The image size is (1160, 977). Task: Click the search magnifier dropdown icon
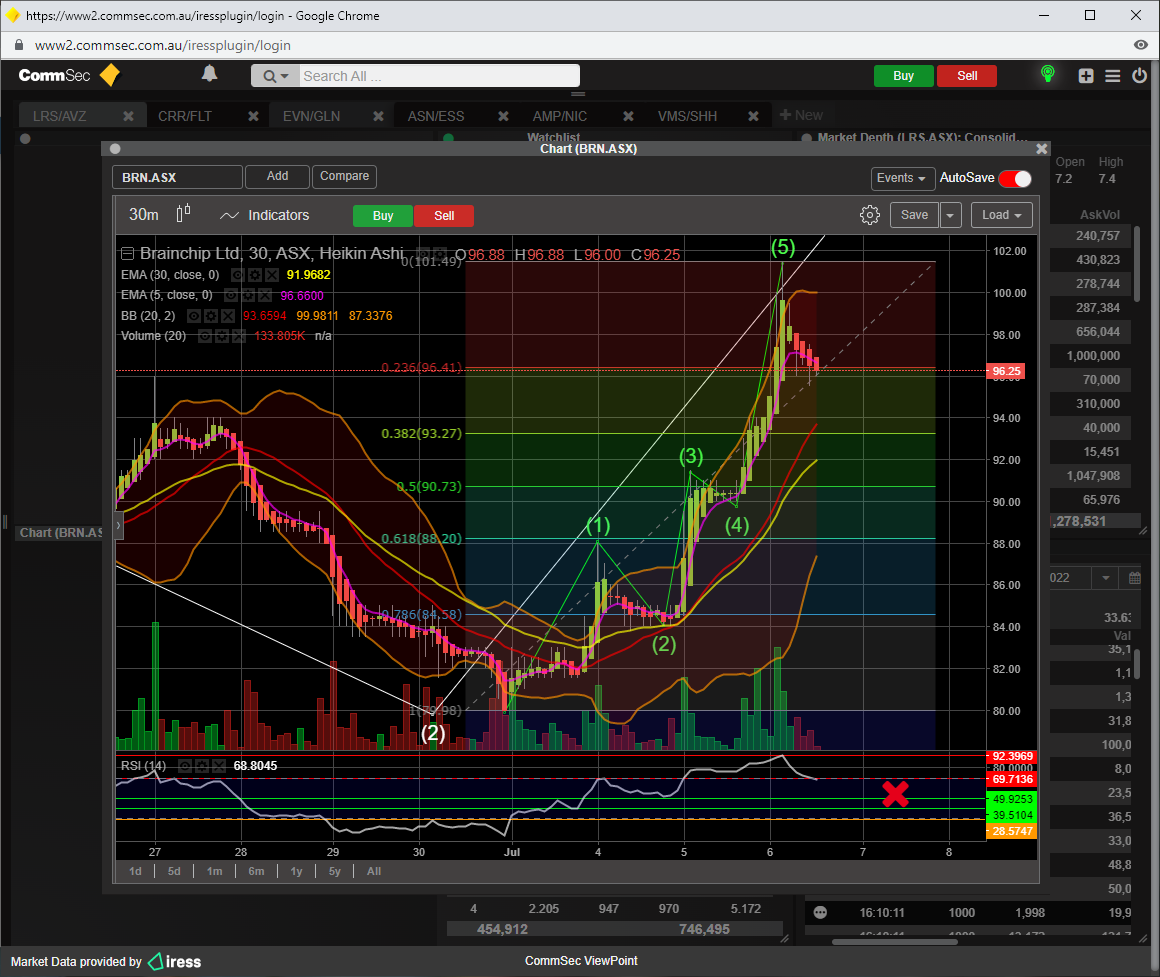pos(275,76)
